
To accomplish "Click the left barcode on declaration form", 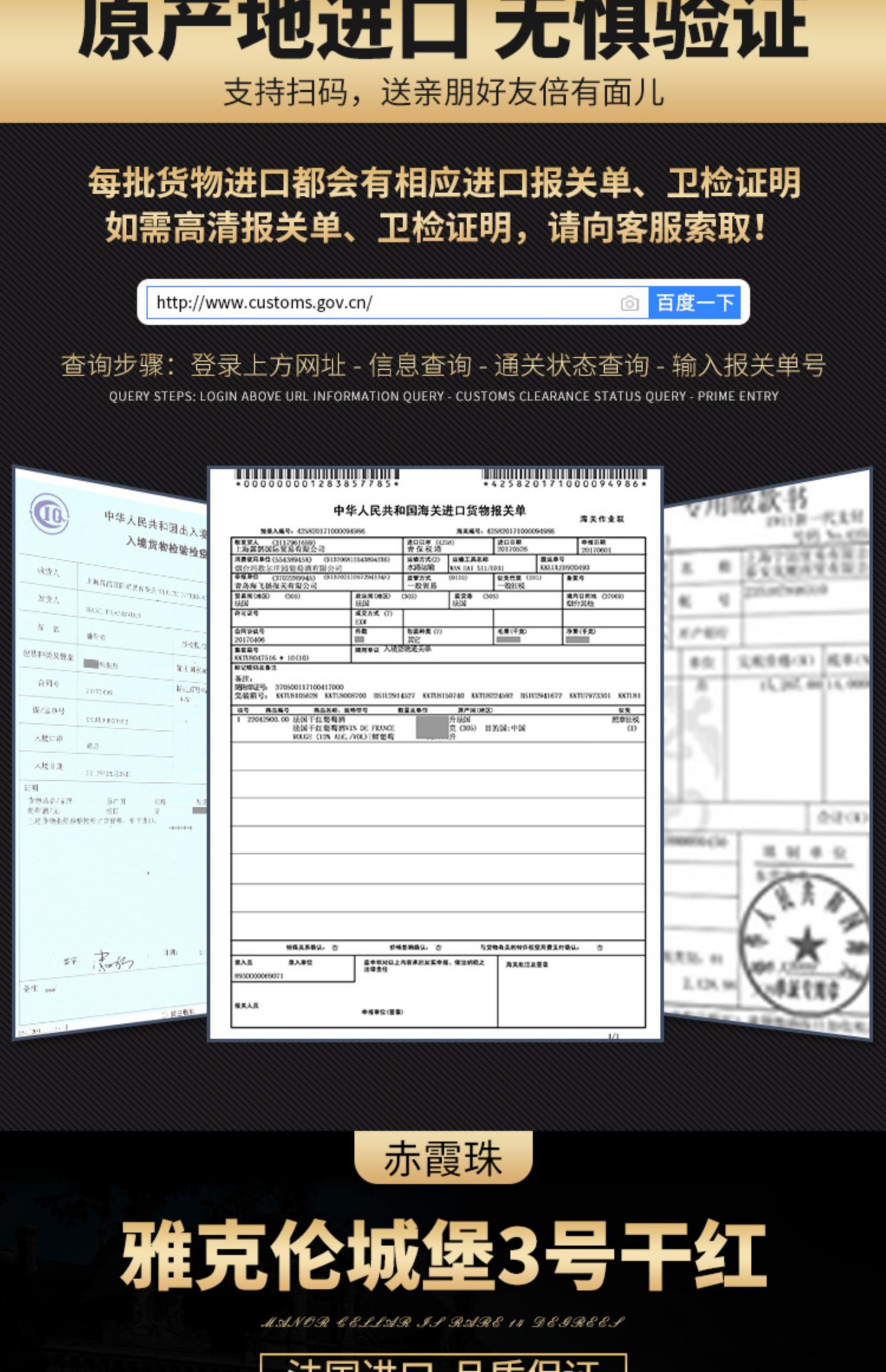I will pos(317,479).
